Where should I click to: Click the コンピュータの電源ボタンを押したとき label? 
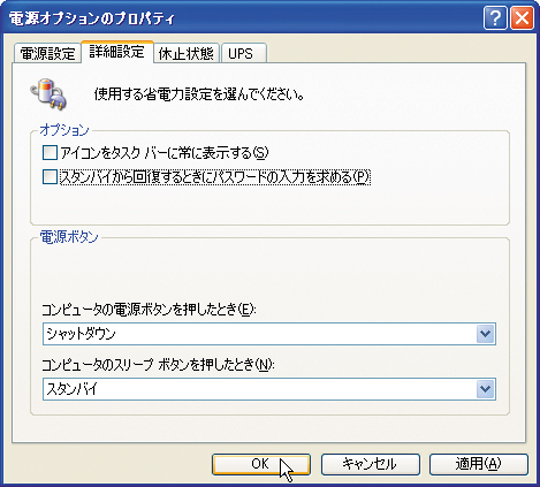click(149, 309)
